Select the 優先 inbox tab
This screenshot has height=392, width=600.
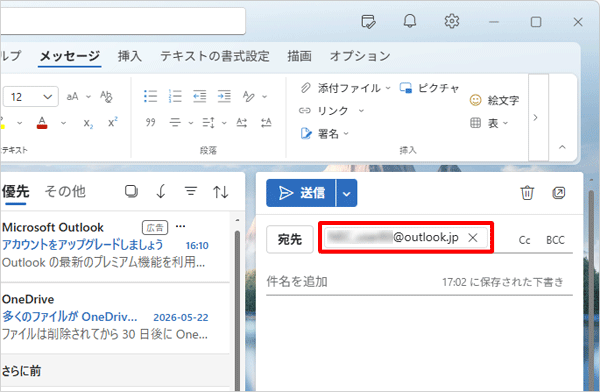pos(15,191)
